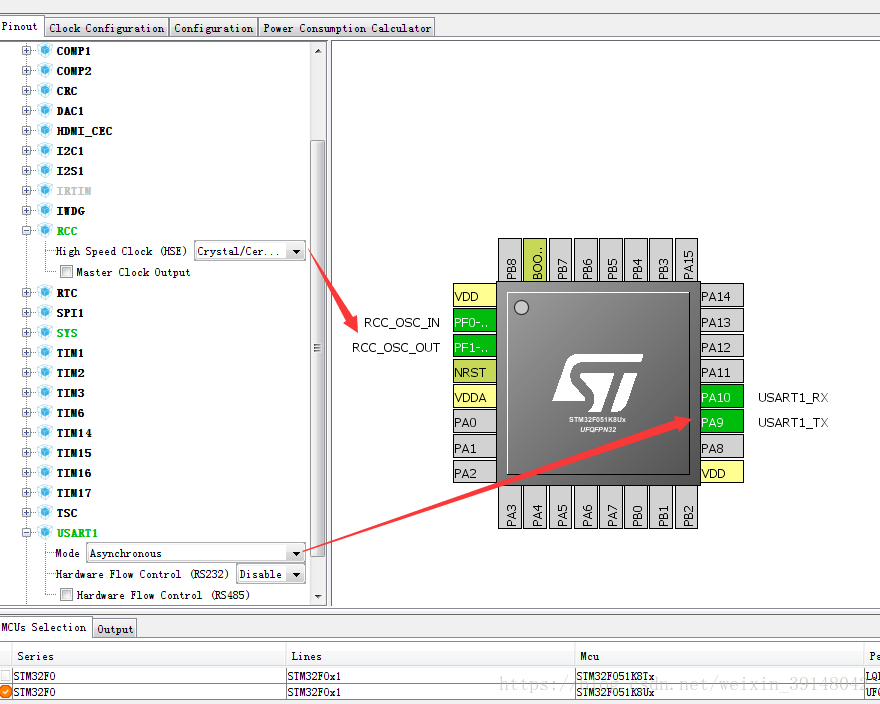Select the TIM15 tree item

coord(74,453)
